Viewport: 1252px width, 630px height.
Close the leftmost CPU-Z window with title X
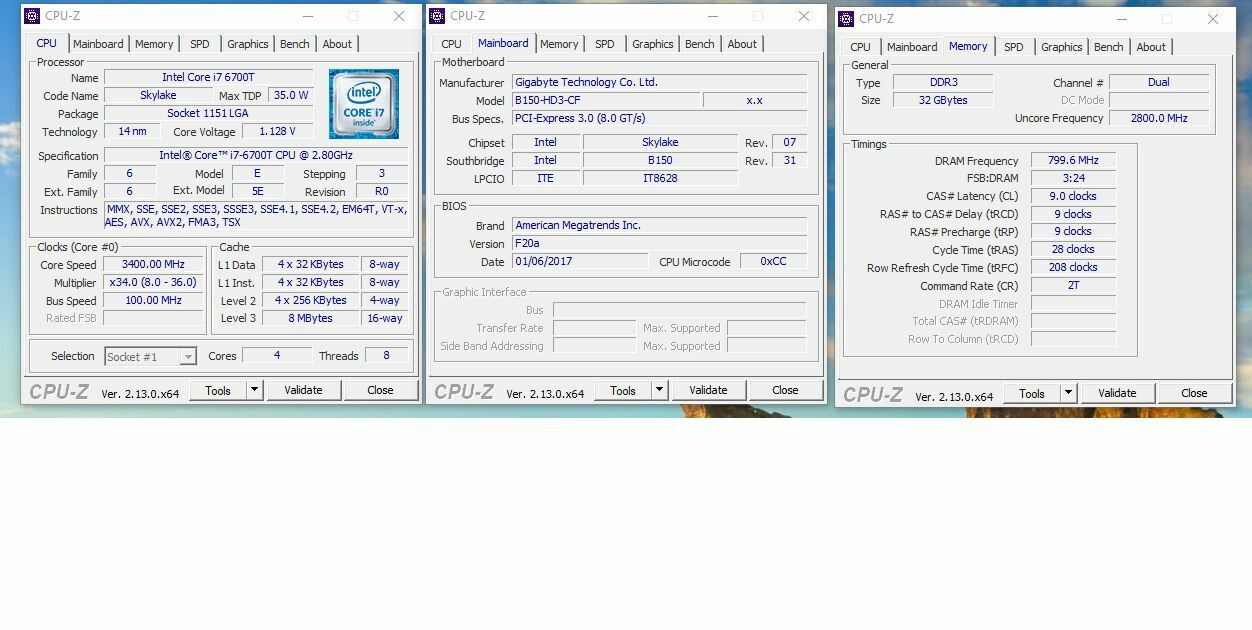pos(399,16)
